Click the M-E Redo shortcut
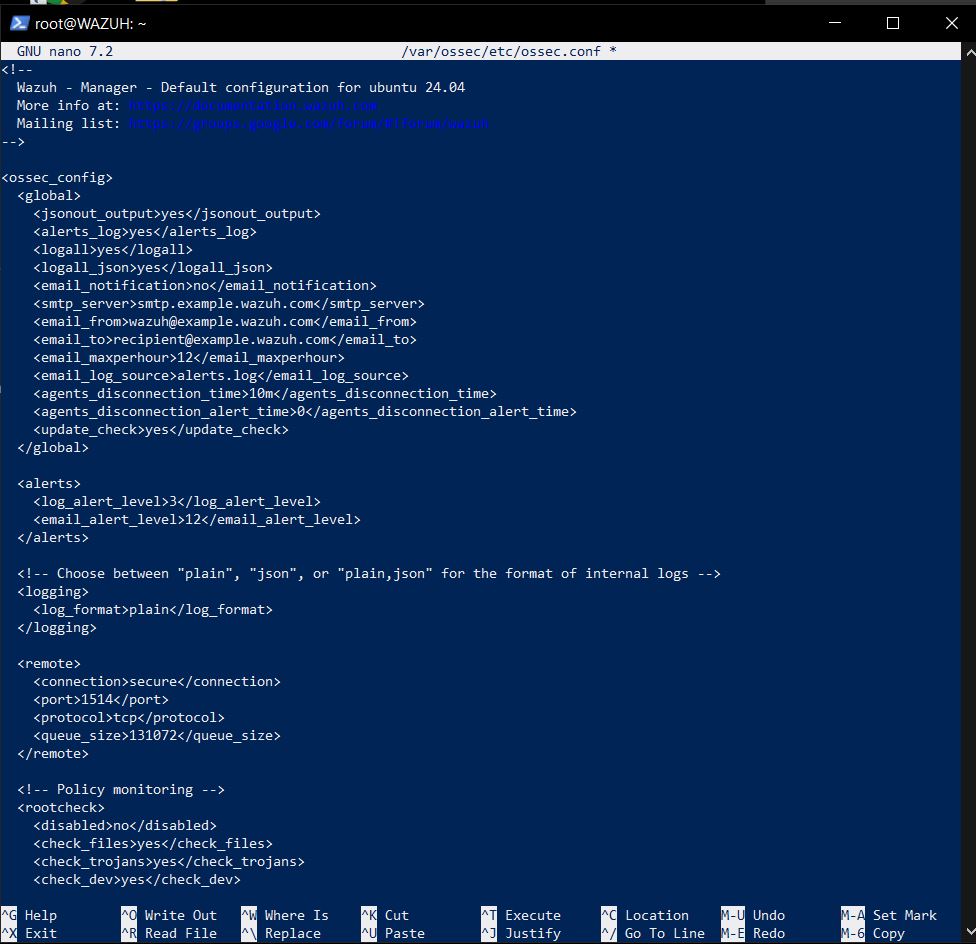Screen dimensions: 976x944 point(753,933)
